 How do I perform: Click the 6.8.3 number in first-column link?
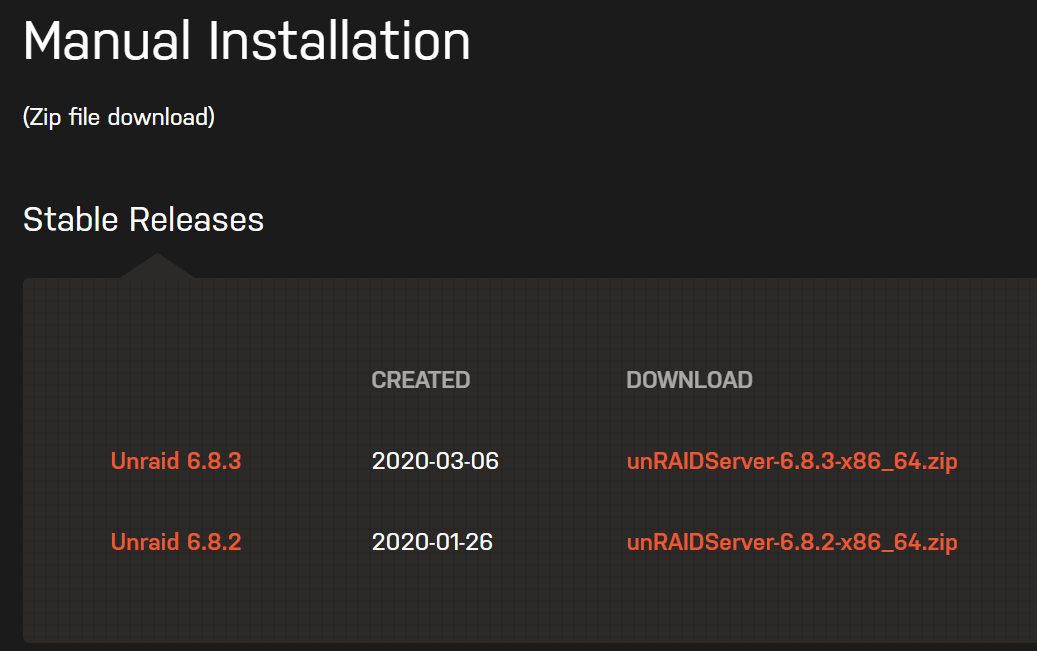point(214,461)
